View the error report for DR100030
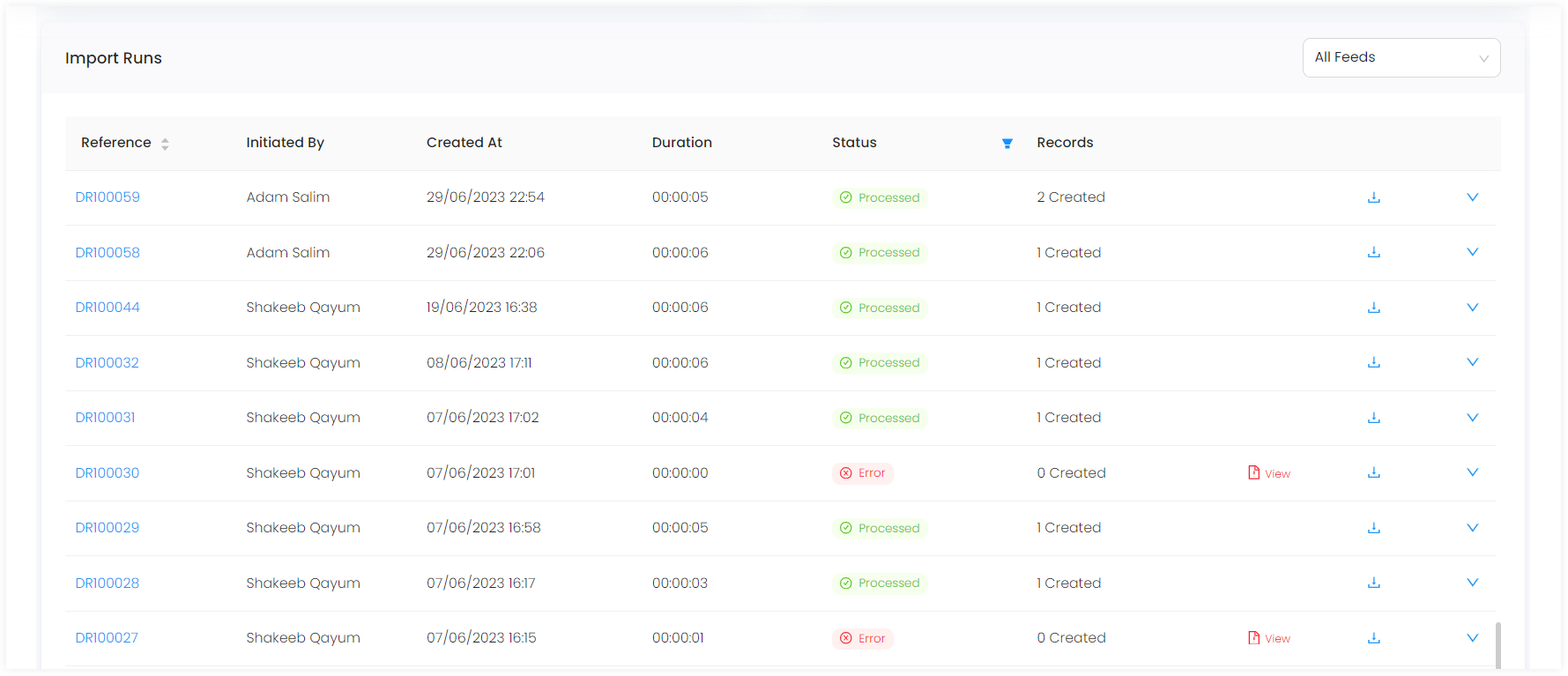 (x=1269, y=473)
